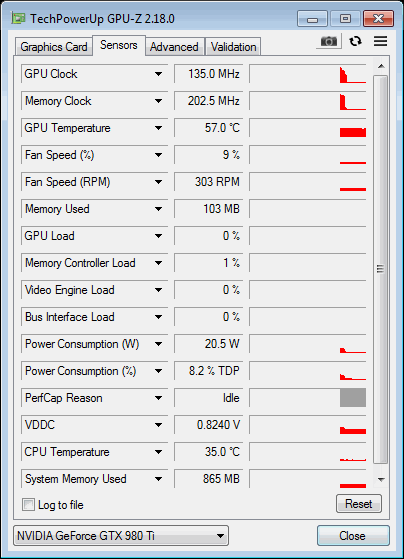Click the vertical scrollbar thumb
Image resolution: width=404 pixels, height=559 pixels.
coord(381,269)
